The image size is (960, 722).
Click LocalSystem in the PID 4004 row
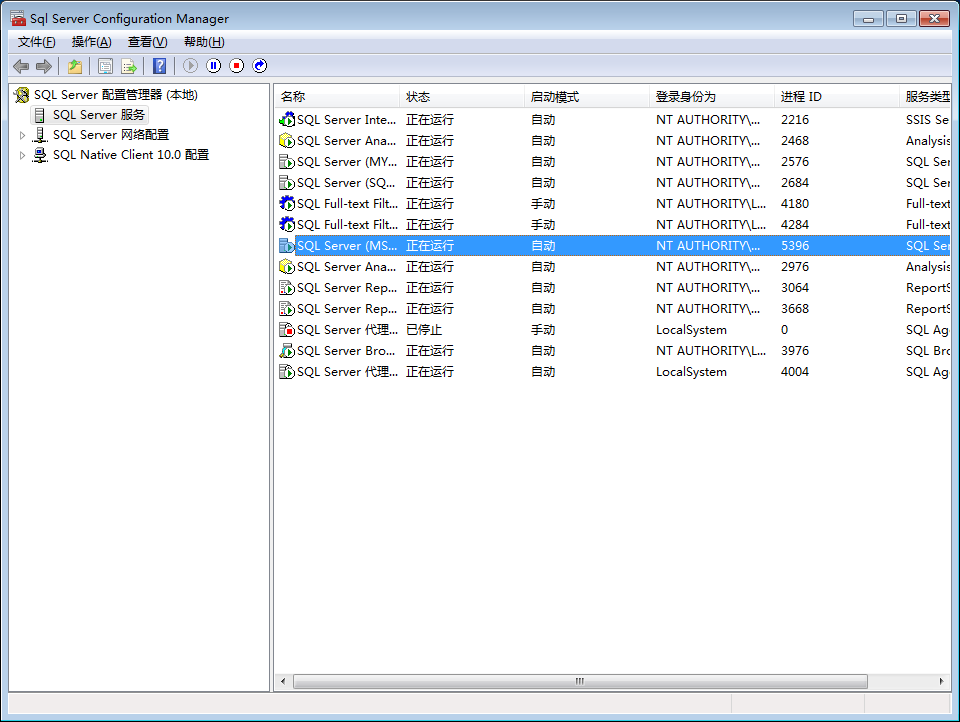tap(691, 372)
